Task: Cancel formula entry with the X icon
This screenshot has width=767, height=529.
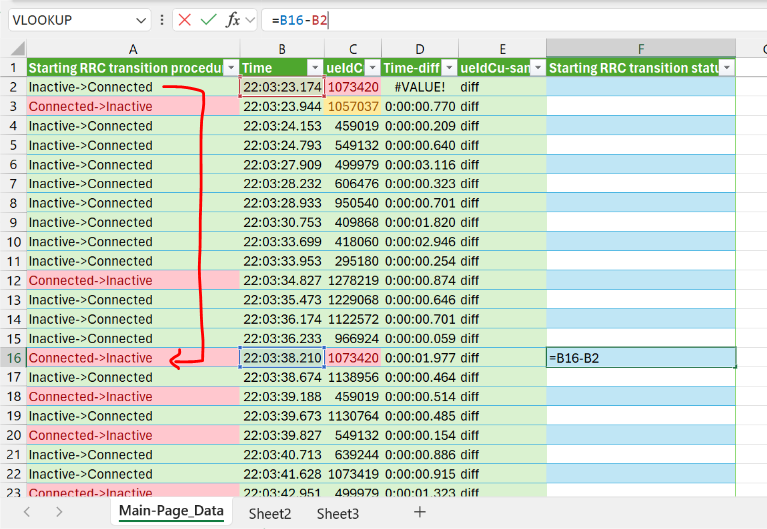Action: click(x=184, y=20)
